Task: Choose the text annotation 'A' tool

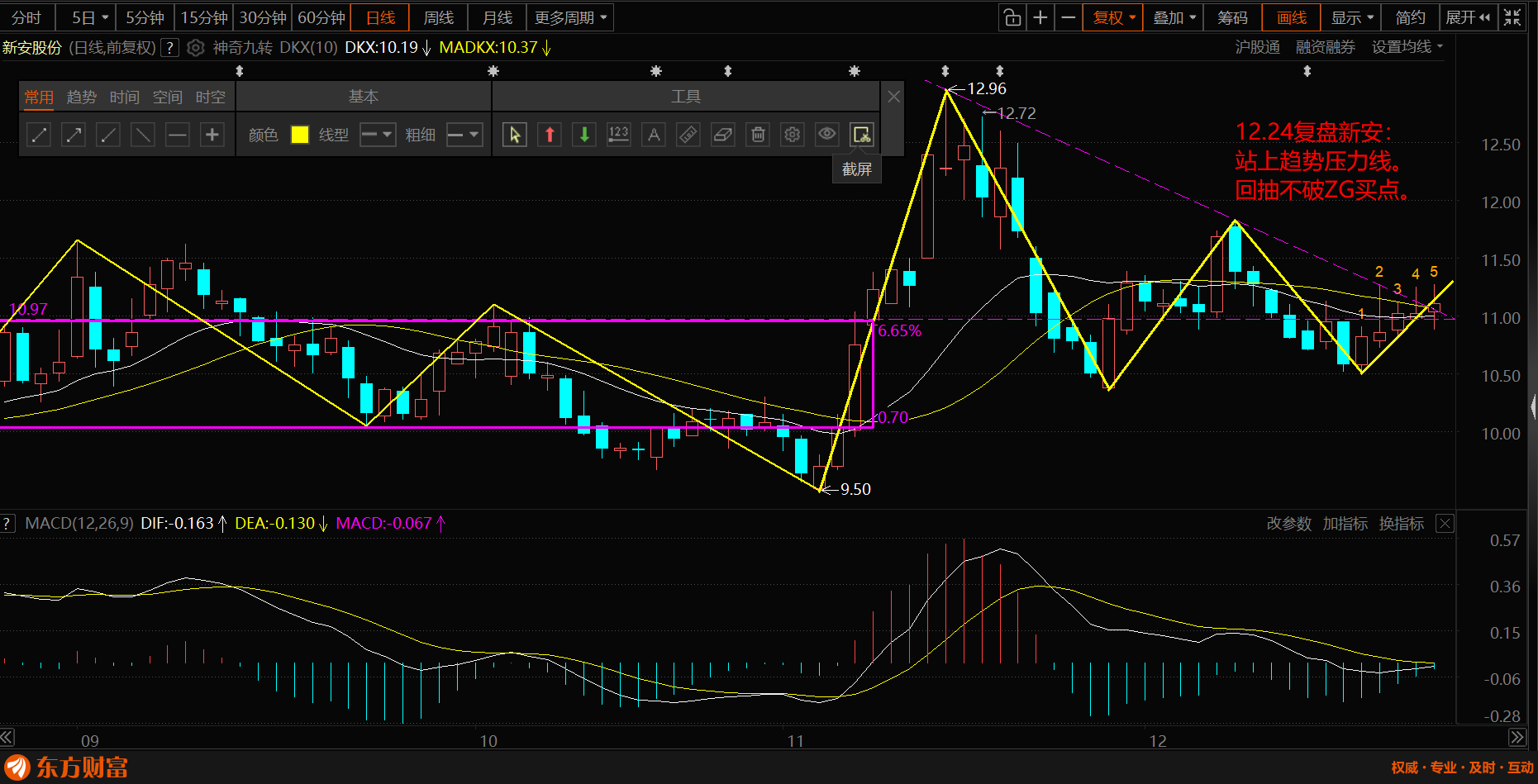Action: 654,135
